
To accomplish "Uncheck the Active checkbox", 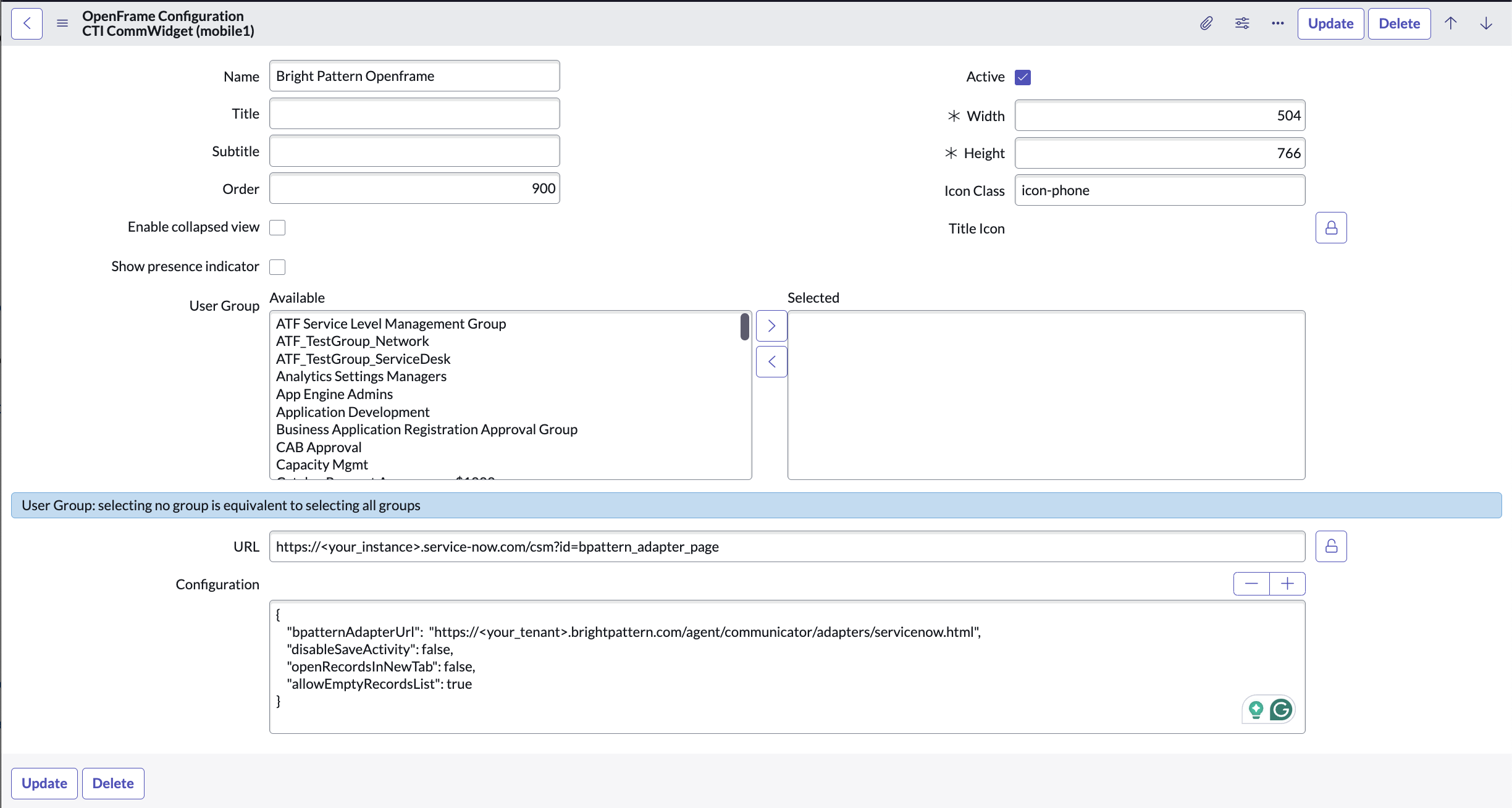I will click(1023, 77).
